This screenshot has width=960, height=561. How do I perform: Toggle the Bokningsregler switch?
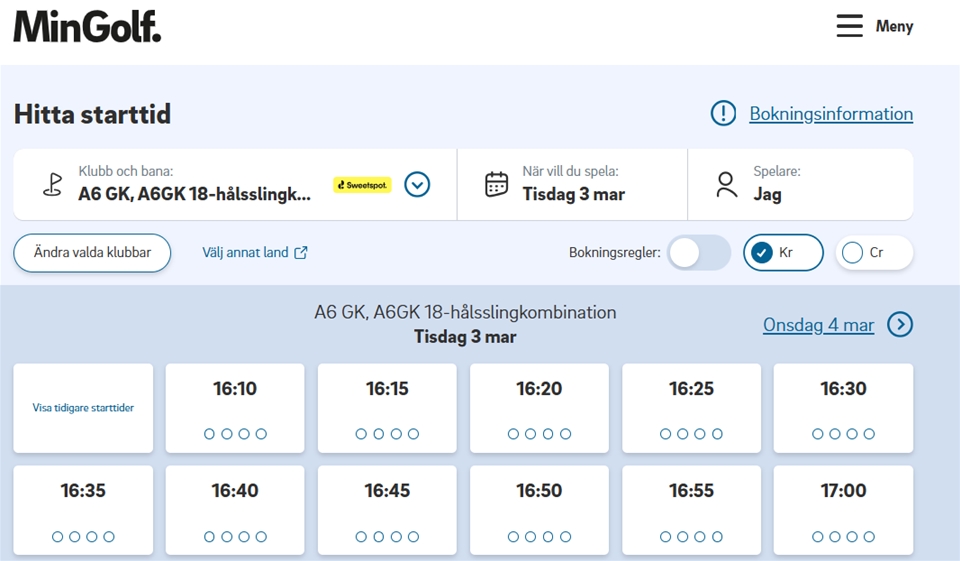tap(699, 253)
